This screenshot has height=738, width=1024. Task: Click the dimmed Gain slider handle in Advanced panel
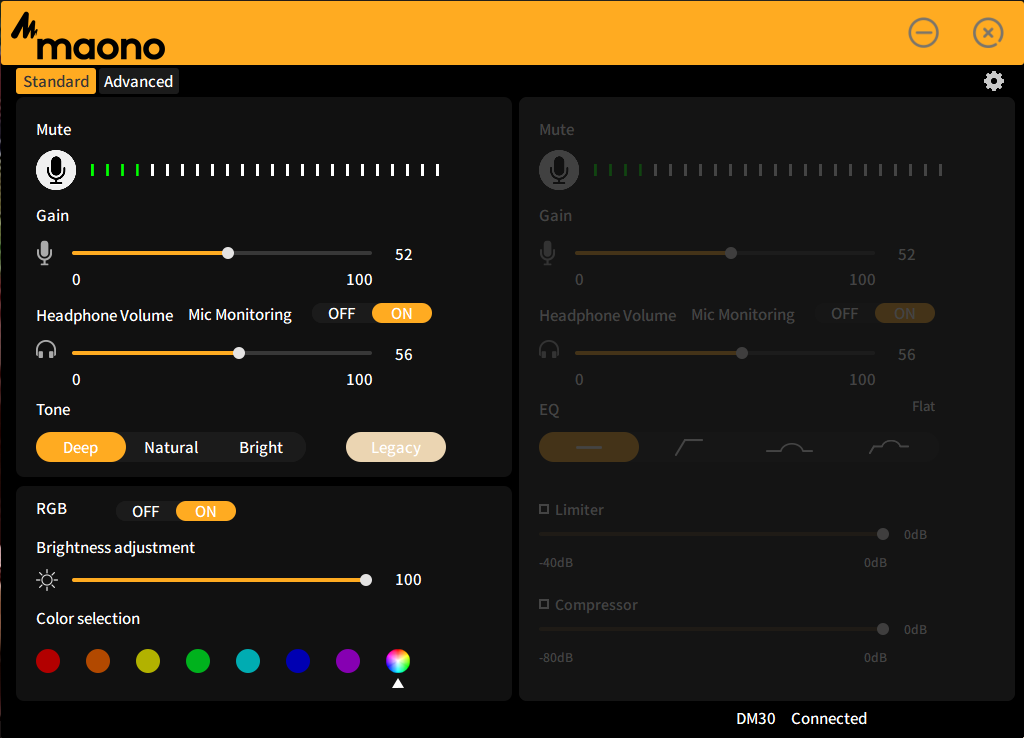coord(731,253)
